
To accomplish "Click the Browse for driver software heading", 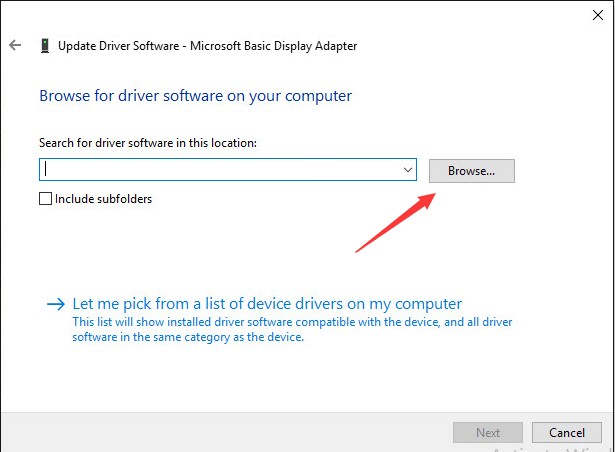I will [195, 97].
